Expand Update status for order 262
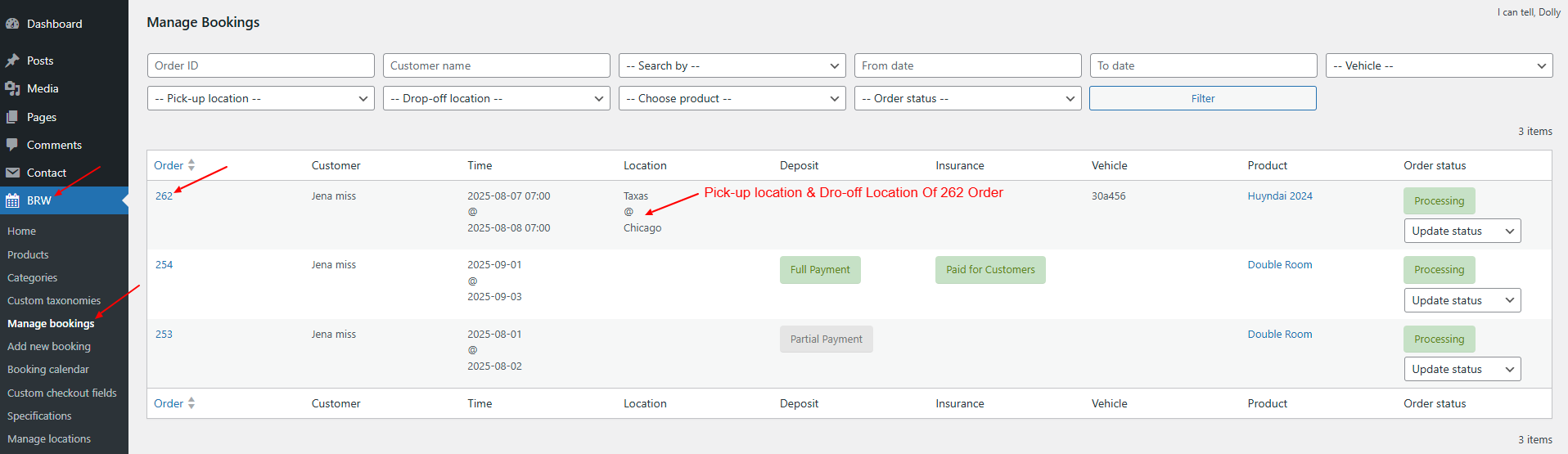This screenshot has height=454, width=1568. 1462,231
